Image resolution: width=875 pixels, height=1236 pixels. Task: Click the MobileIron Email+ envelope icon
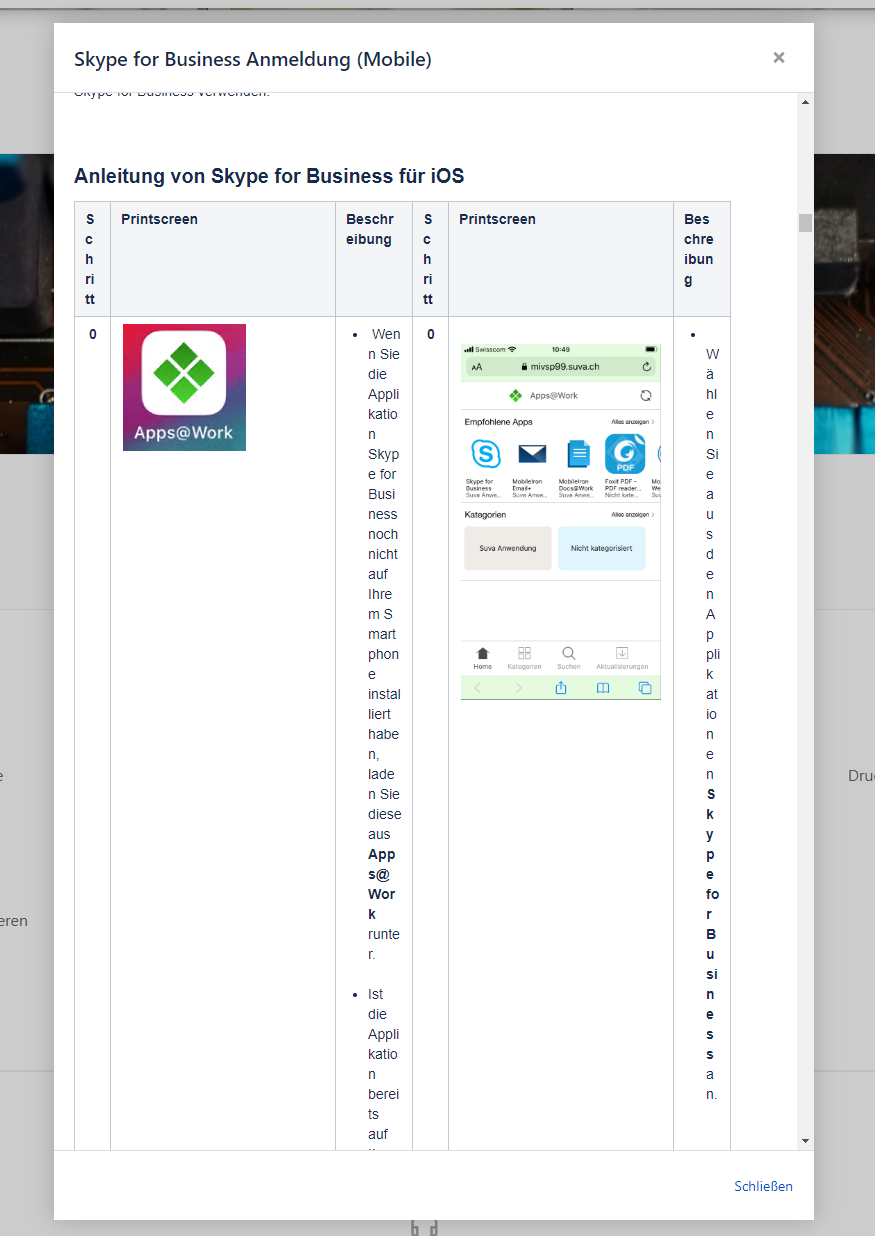click(x=532, y=454)
